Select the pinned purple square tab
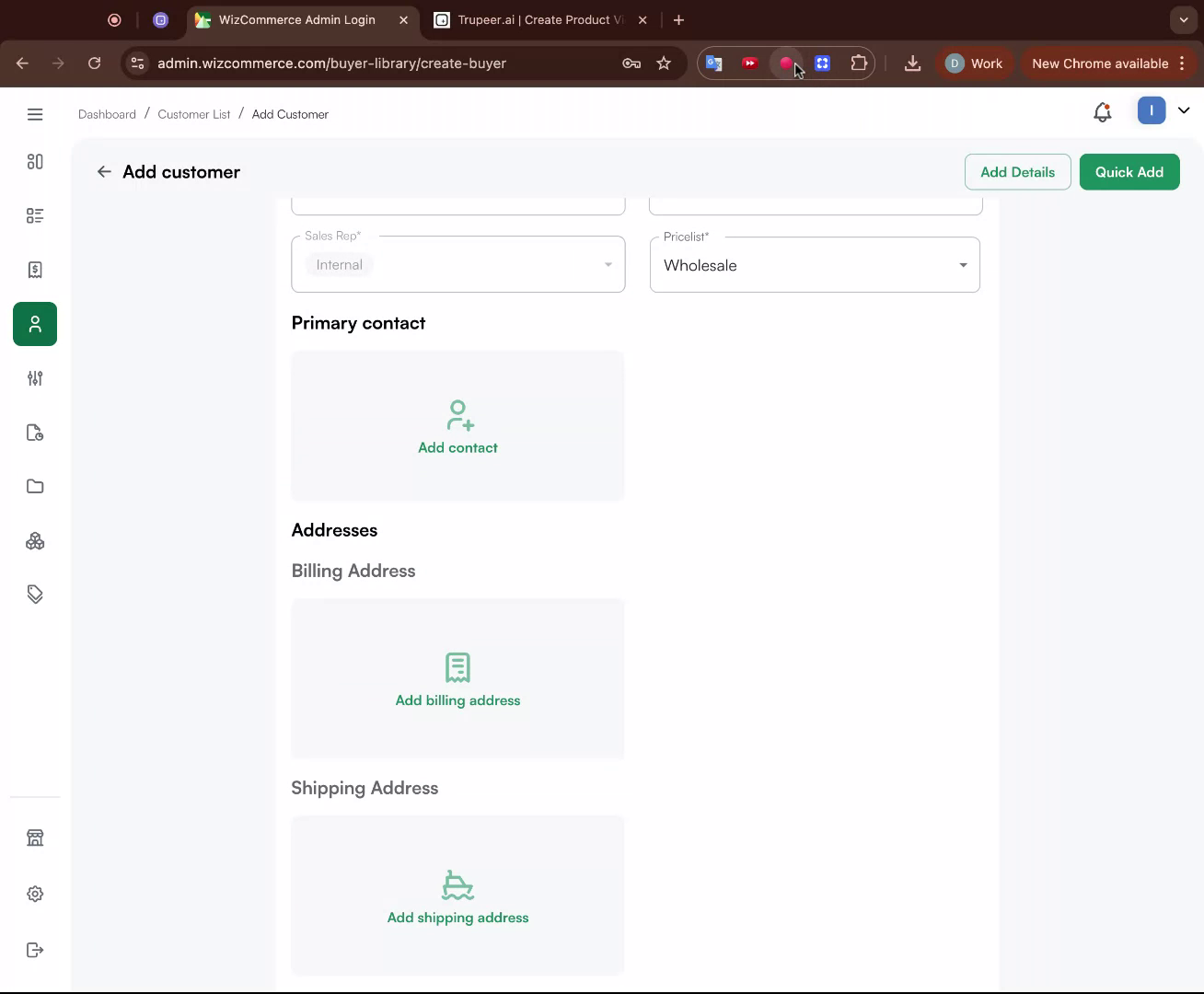This screenshot has width=1204, height=994. click(160, 19)
